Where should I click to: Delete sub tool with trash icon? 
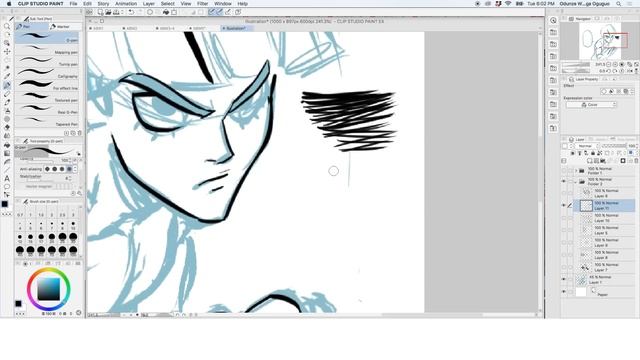tap(80, 133)
